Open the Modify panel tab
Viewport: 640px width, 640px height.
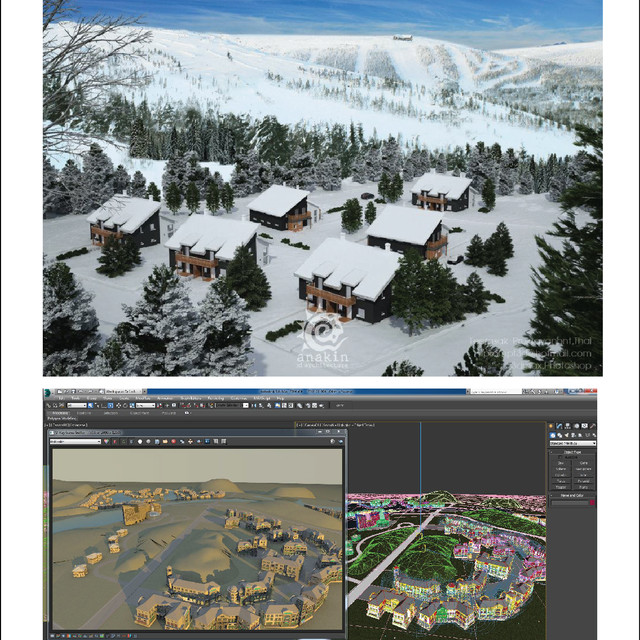click(x=561, y=424)
